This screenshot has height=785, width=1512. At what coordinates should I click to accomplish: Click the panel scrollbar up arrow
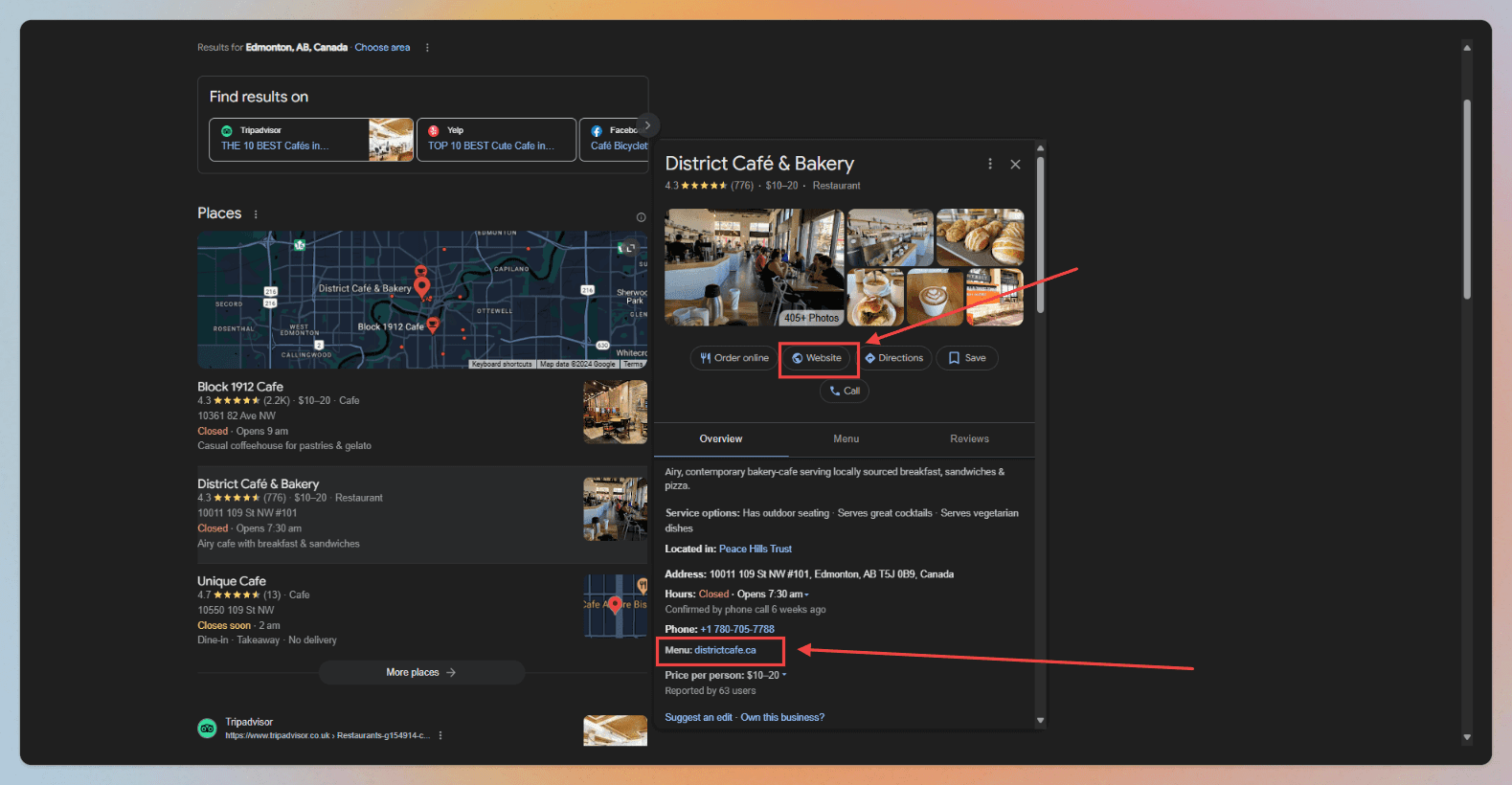pos(1040,147)
